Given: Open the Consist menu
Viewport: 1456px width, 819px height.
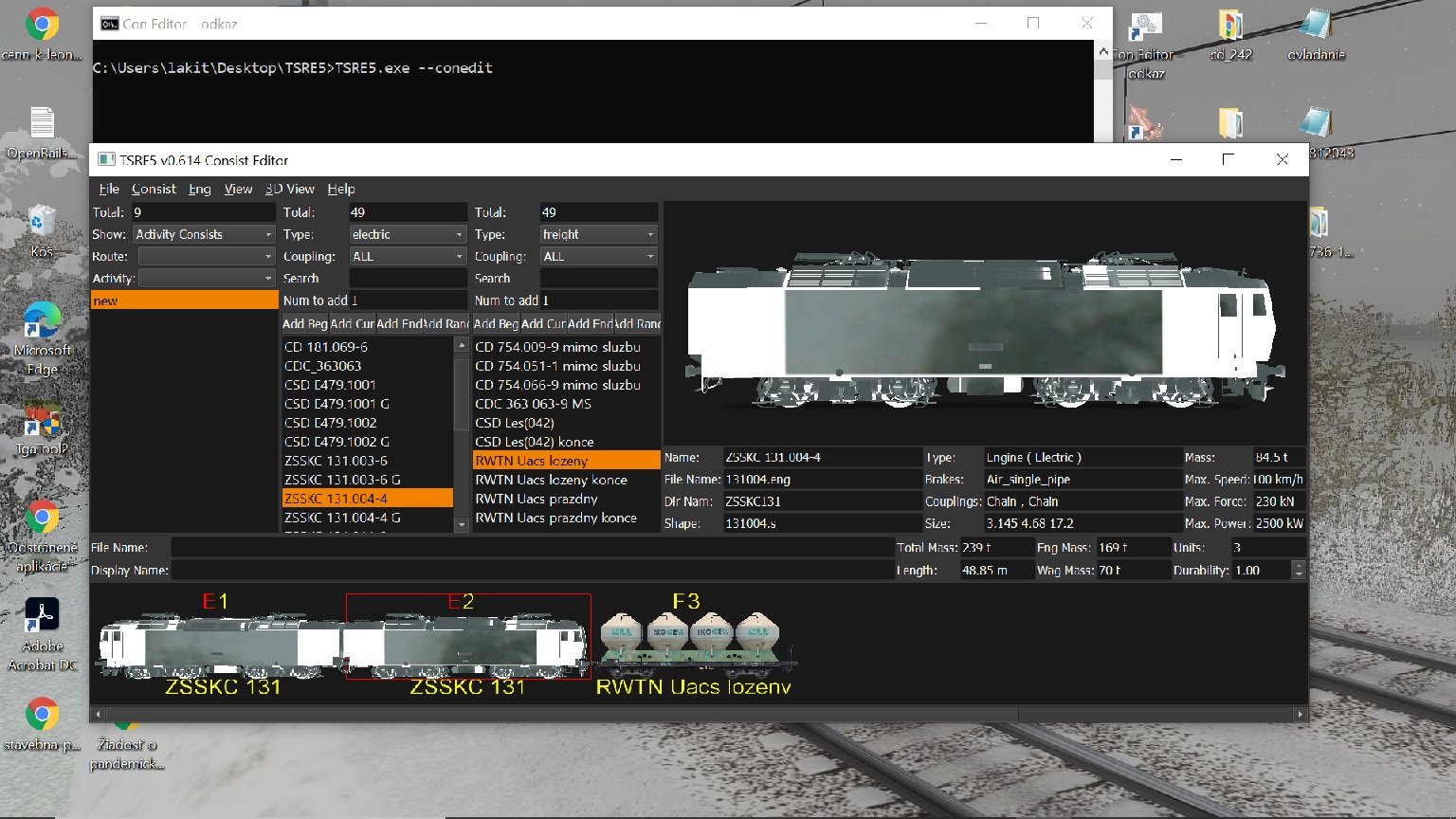Looking at the screenshot, I should click(154, 189).
